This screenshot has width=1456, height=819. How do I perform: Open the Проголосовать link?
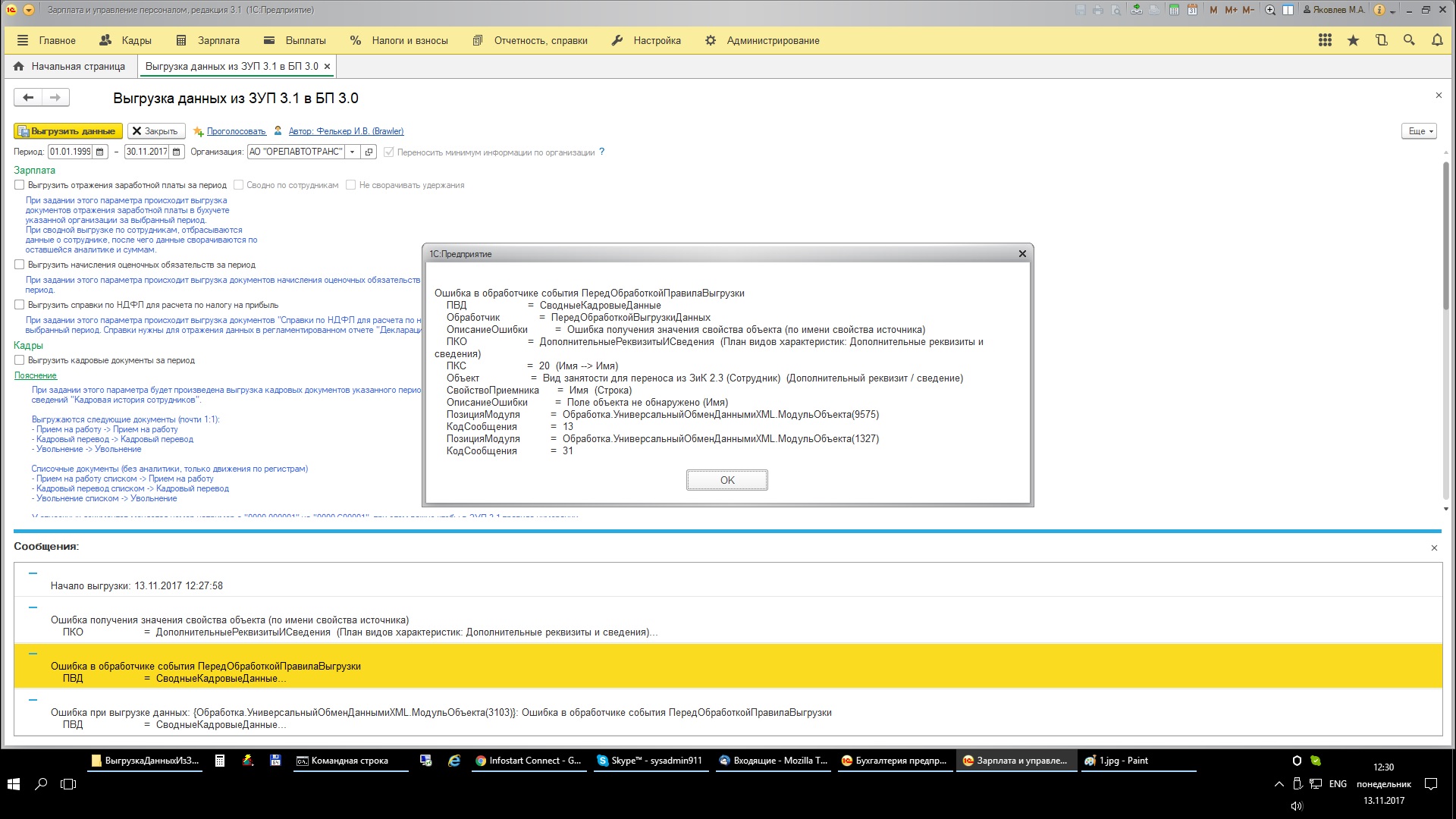236,131
